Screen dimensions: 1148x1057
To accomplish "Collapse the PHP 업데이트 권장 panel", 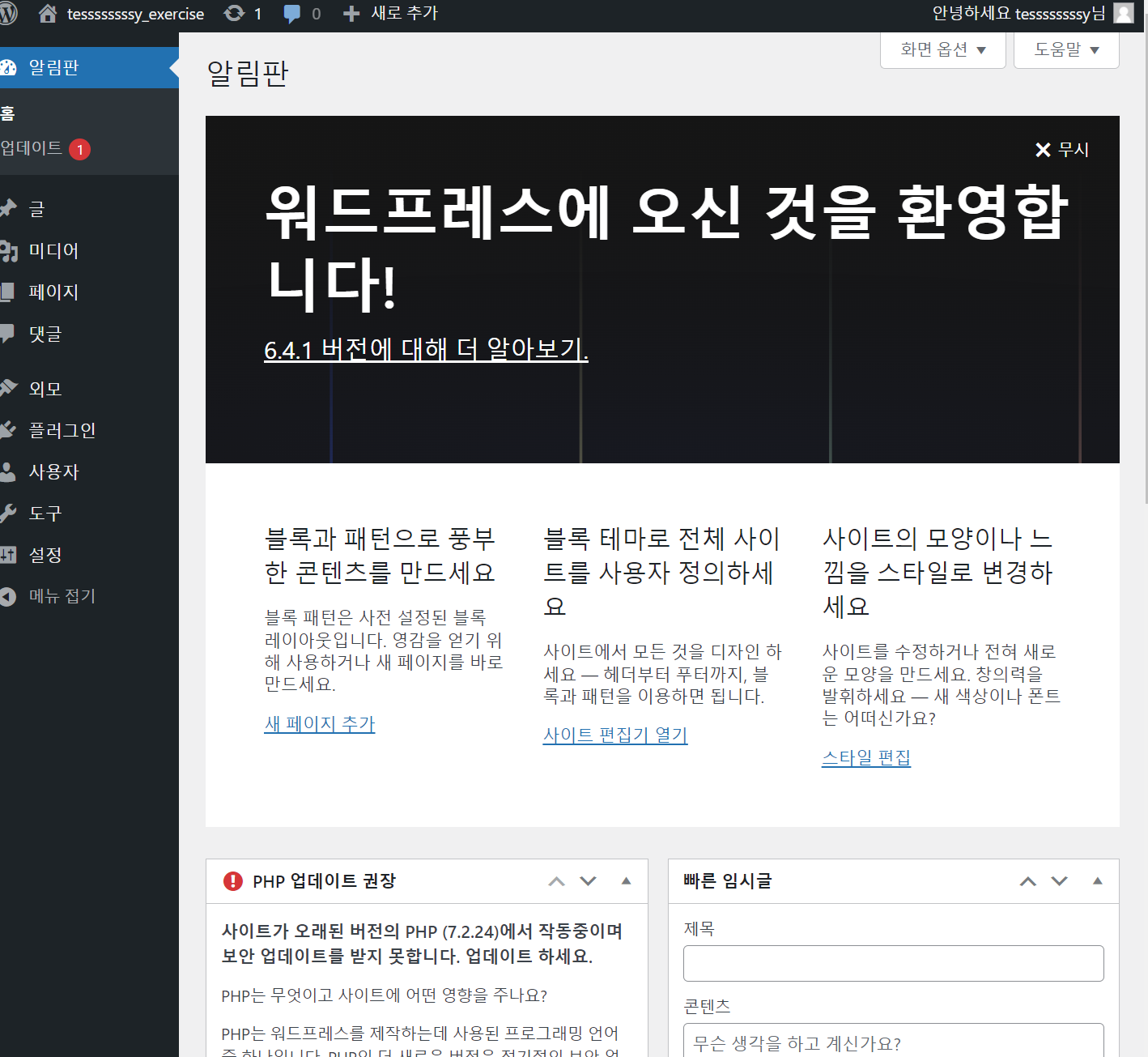I will (626, 881).
